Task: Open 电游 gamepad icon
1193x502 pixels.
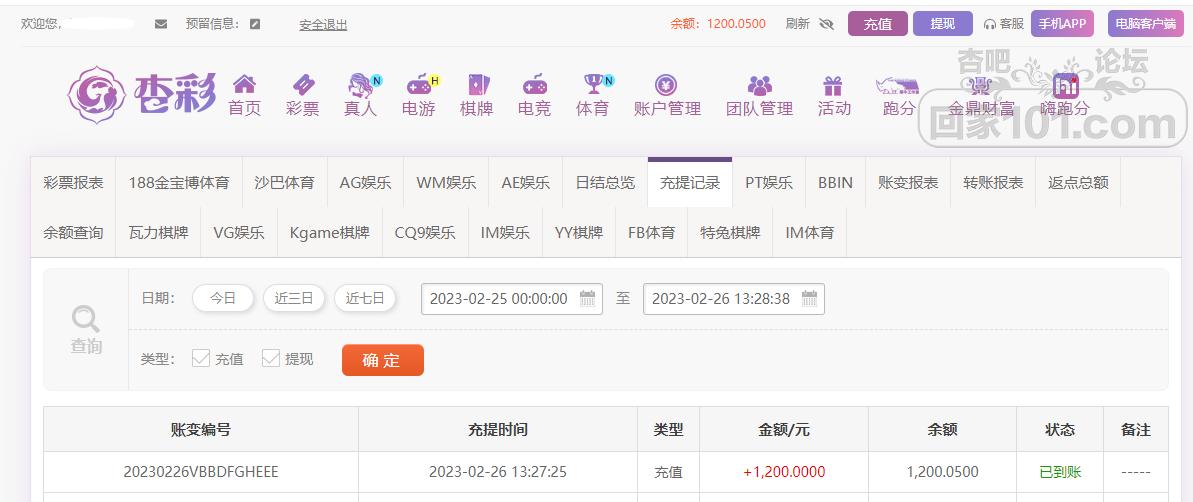Action: (x=420, y=84)
